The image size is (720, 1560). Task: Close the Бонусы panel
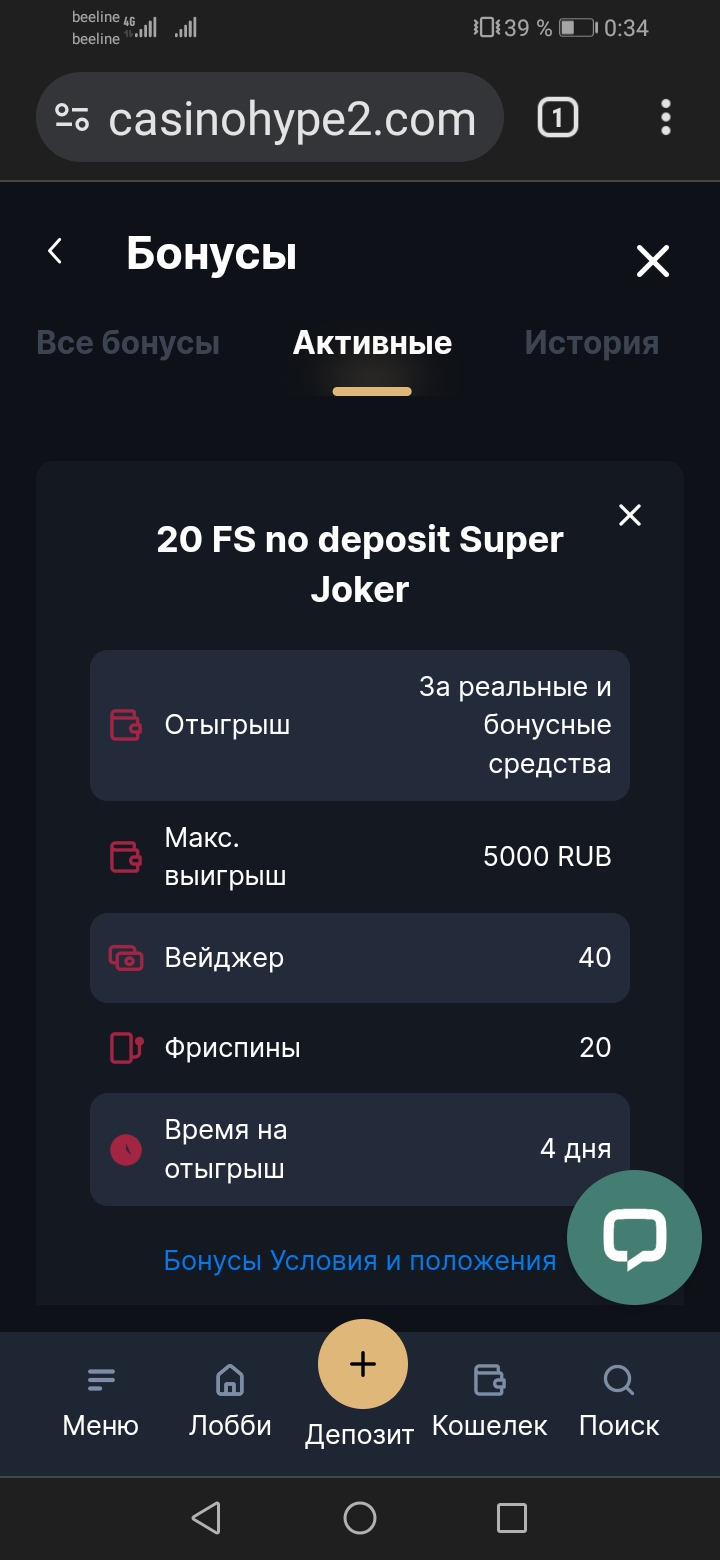click(653, 262)
